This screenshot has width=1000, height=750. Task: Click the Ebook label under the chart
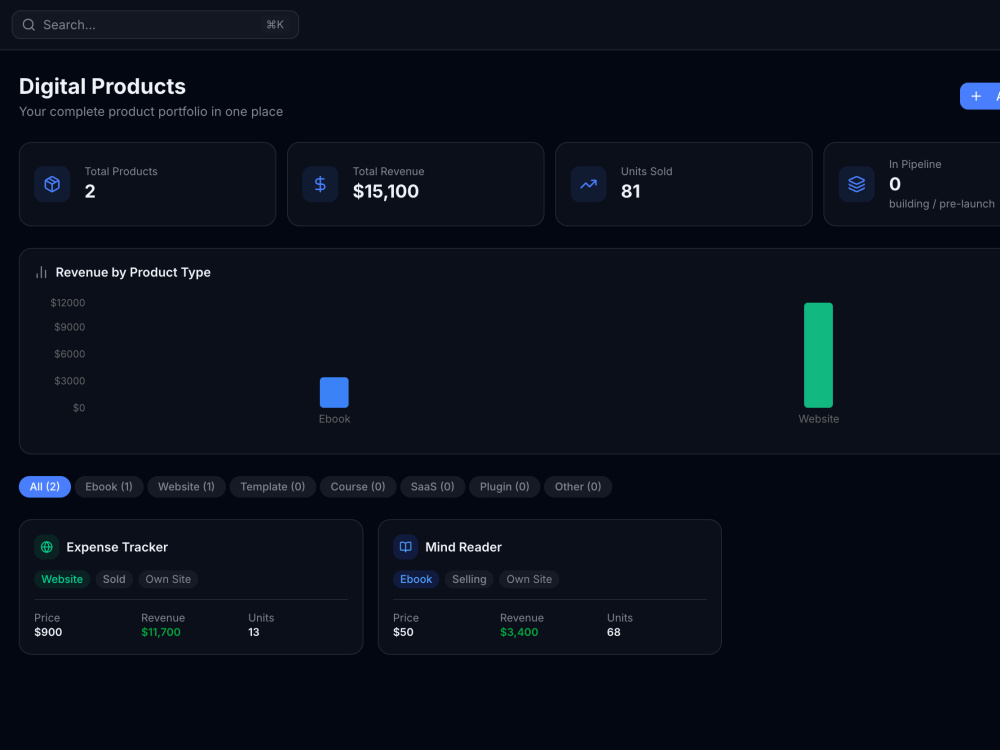(334, 419)
